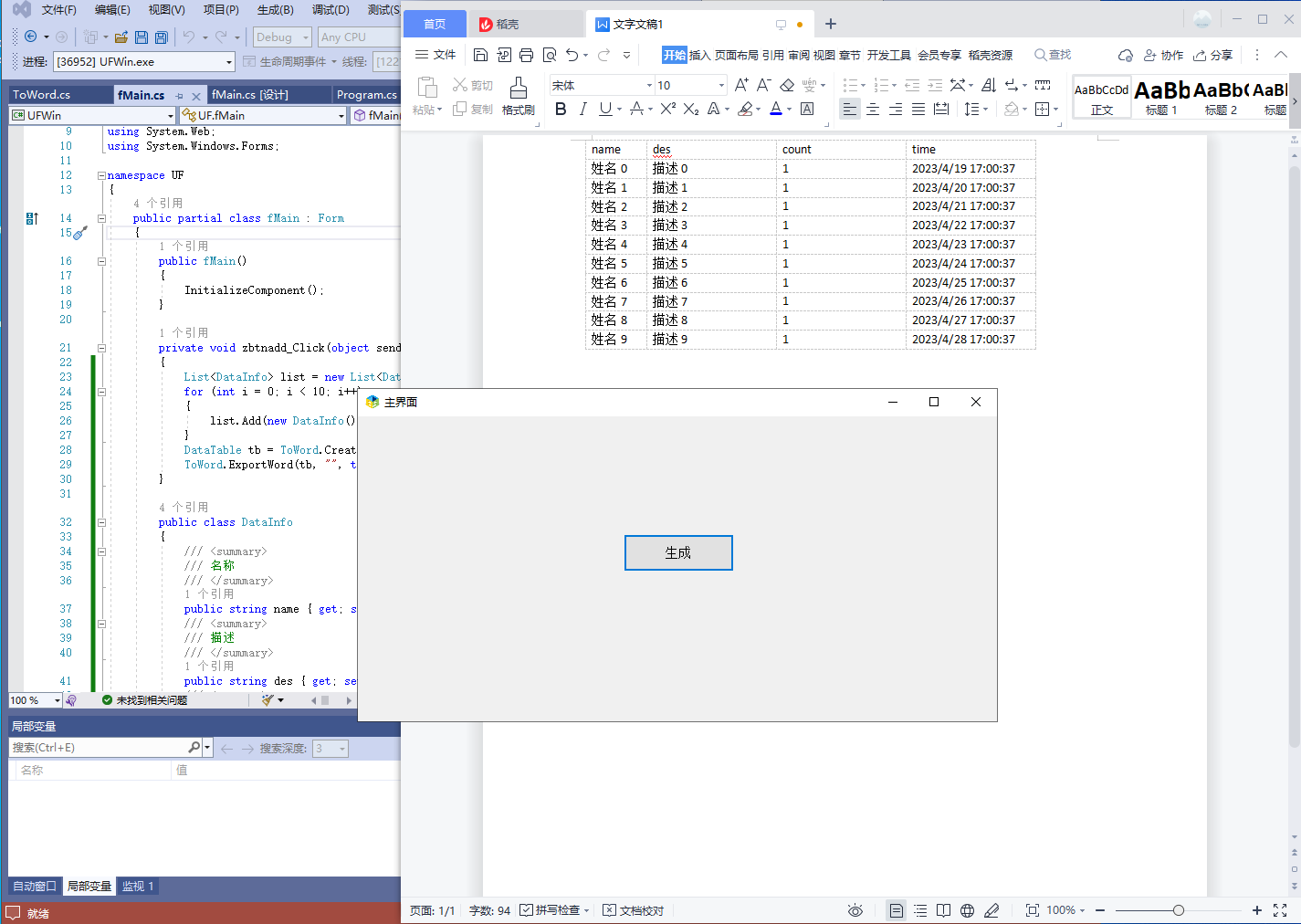
Task: Open the 开发工具 ribbon tab
Action: pyautogui.click(x=889, y=56)
